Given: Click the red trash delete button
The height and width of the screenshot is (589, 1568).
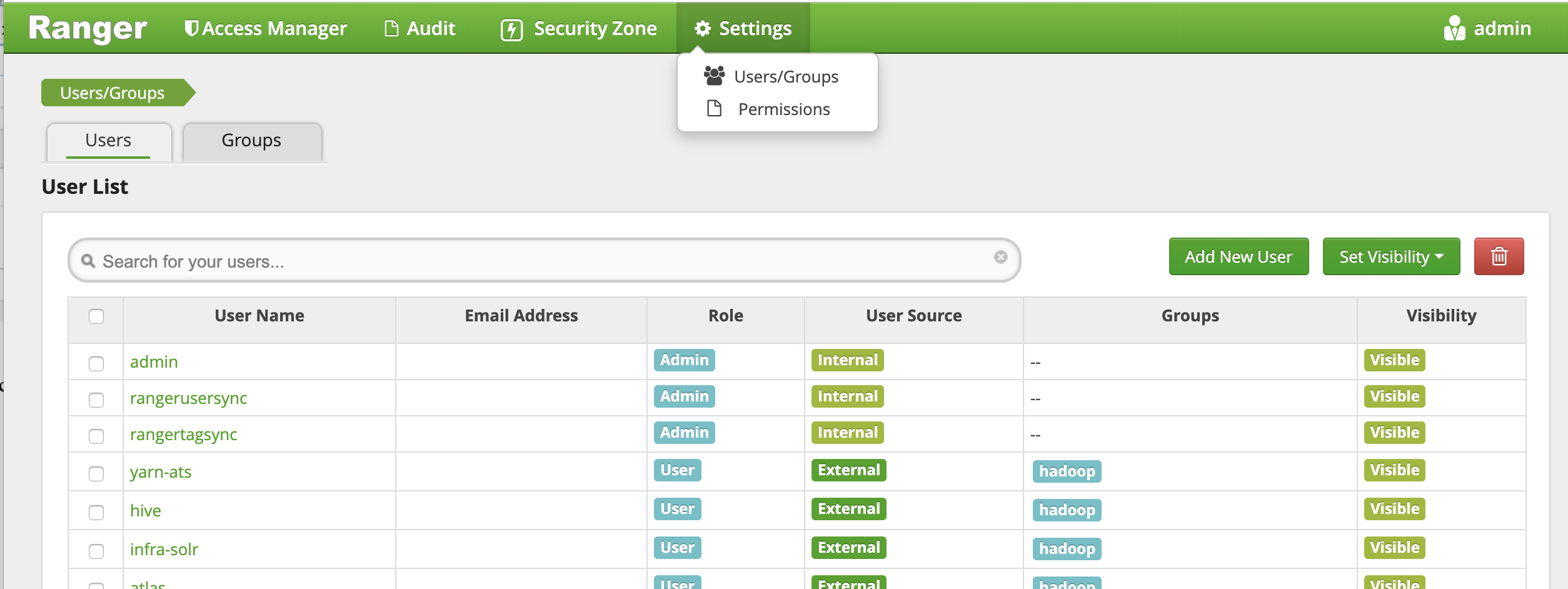Looking at the screenshot, I should click(1499, 256).
